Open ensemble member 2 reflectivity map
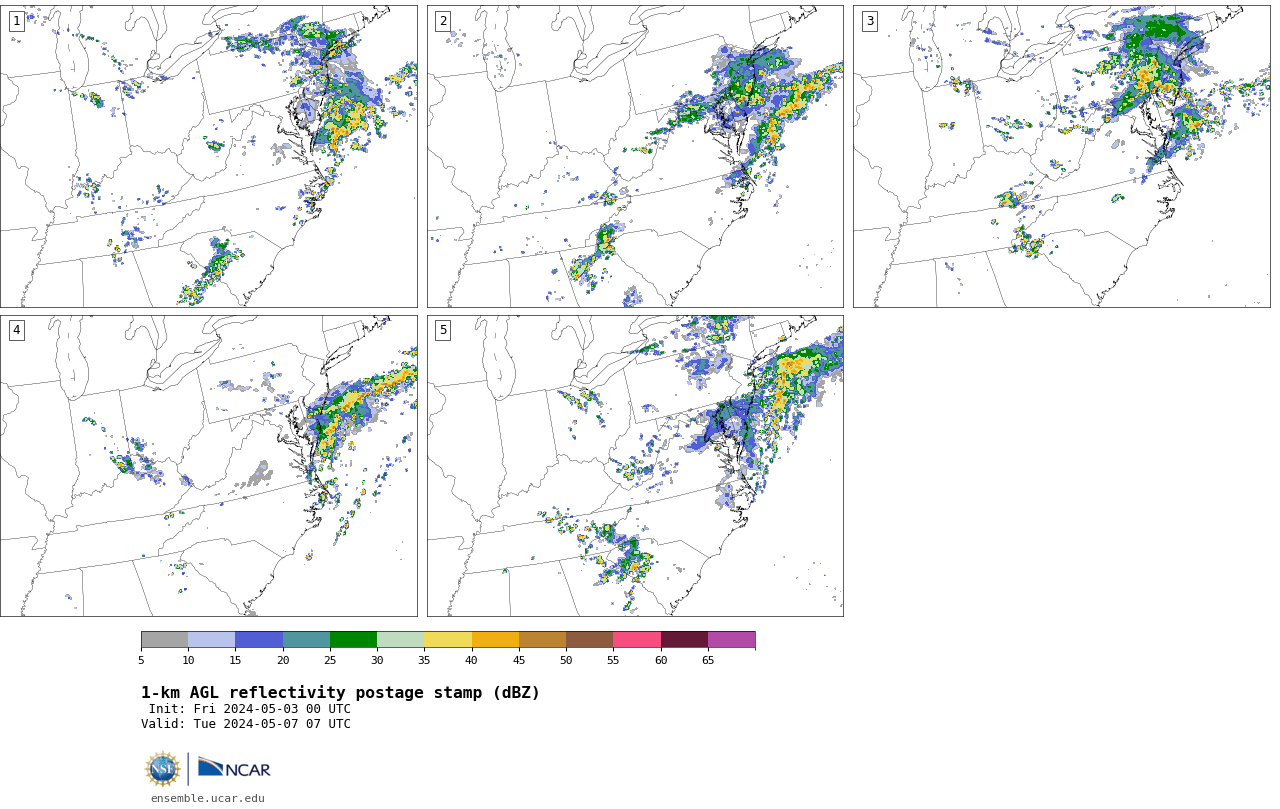This screenshot has height=809, width=1280. click(x=635, y=156)
